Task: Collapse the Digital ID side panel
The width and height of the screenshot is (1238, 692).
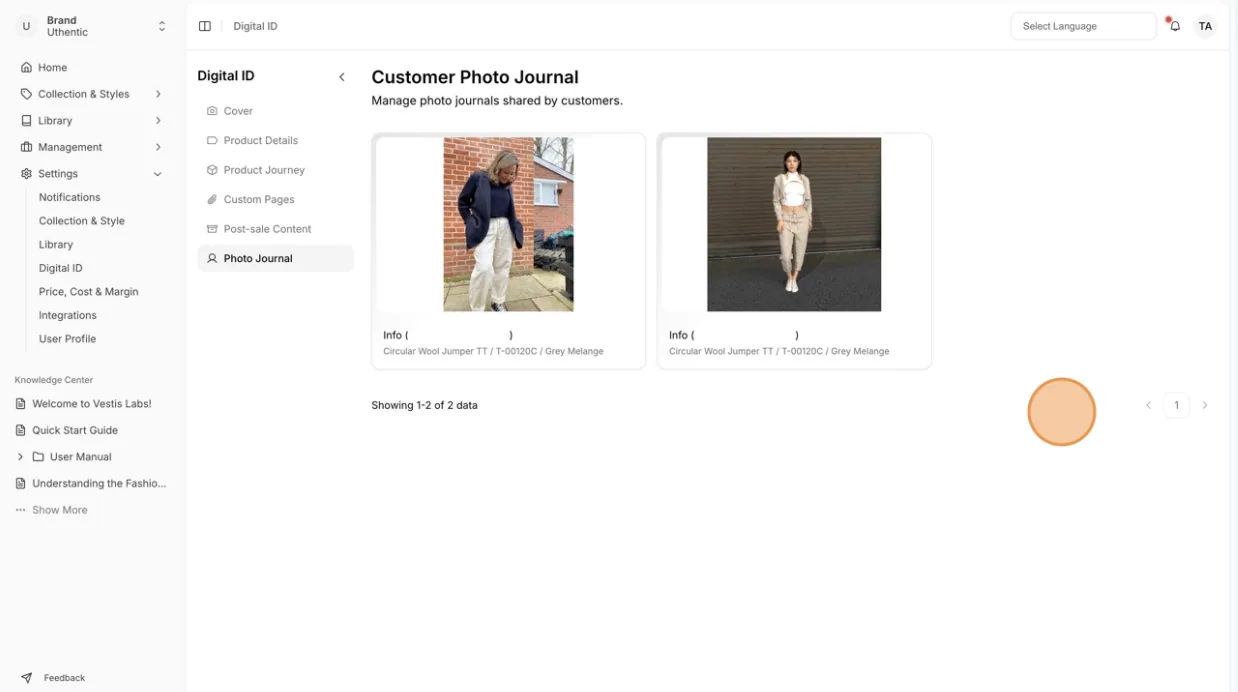Action: point(342,77)
